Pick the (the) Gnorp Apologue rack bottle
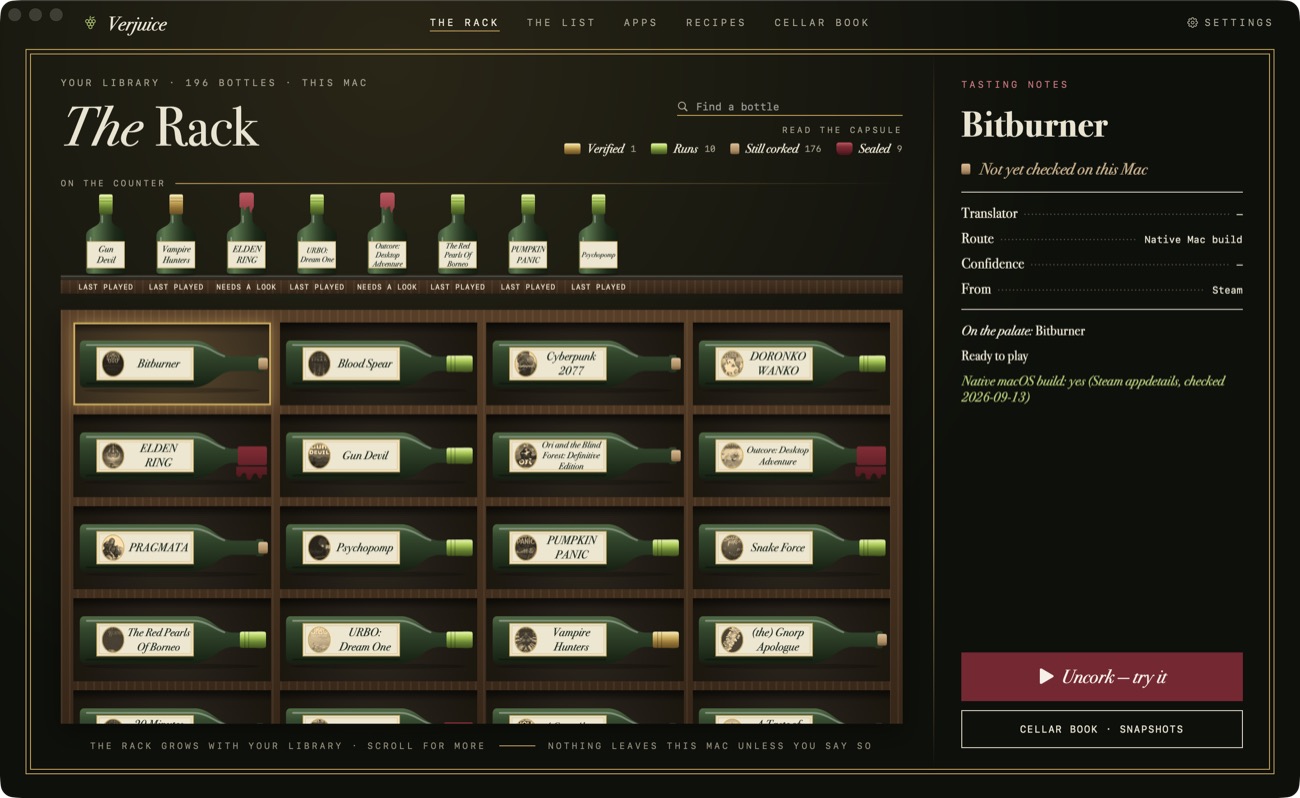 [792, 640]
